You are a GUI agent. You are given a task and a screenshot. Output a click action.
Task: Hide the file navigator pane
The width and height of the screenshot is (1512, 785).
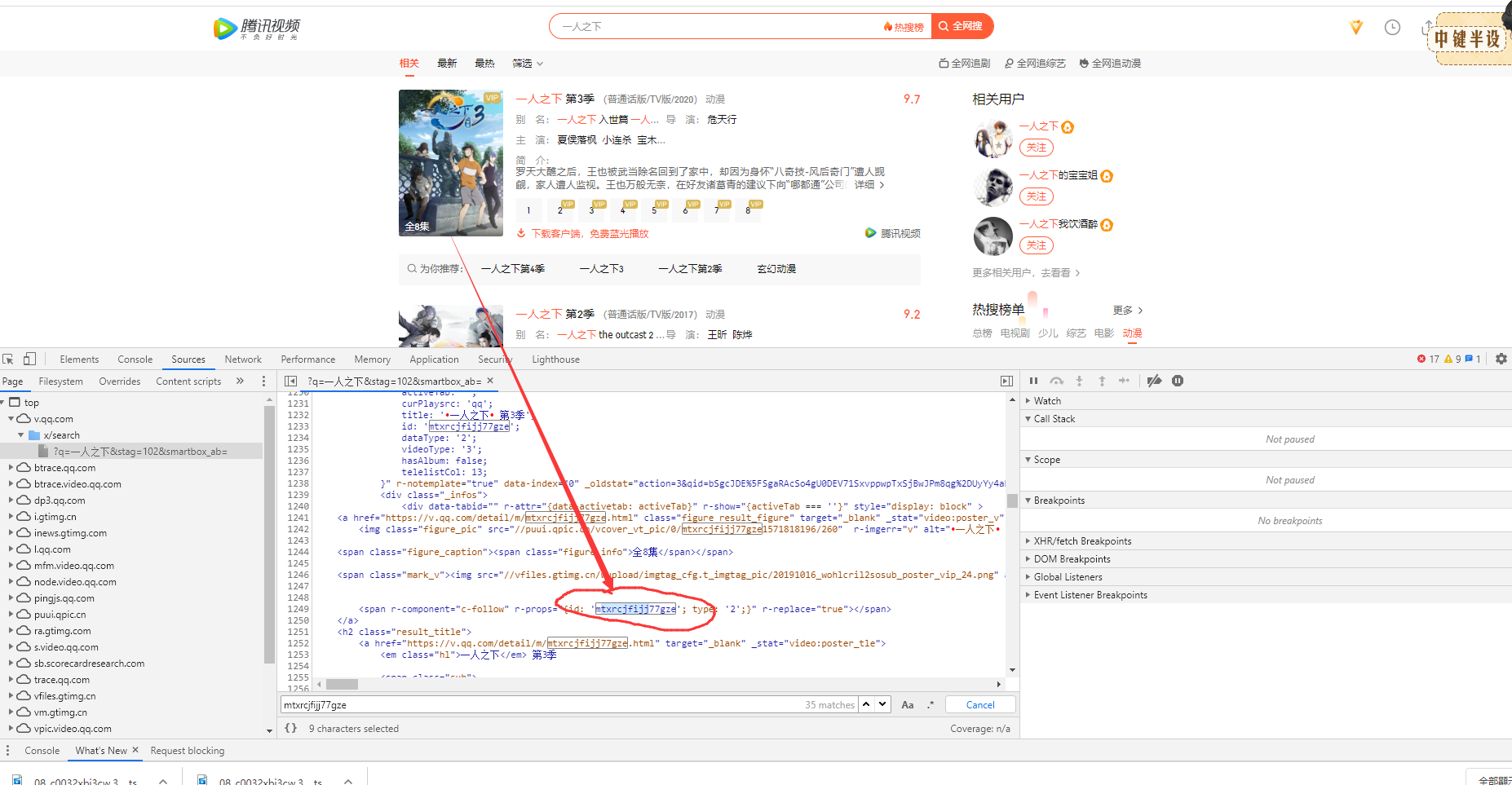[x=290, y=381]
